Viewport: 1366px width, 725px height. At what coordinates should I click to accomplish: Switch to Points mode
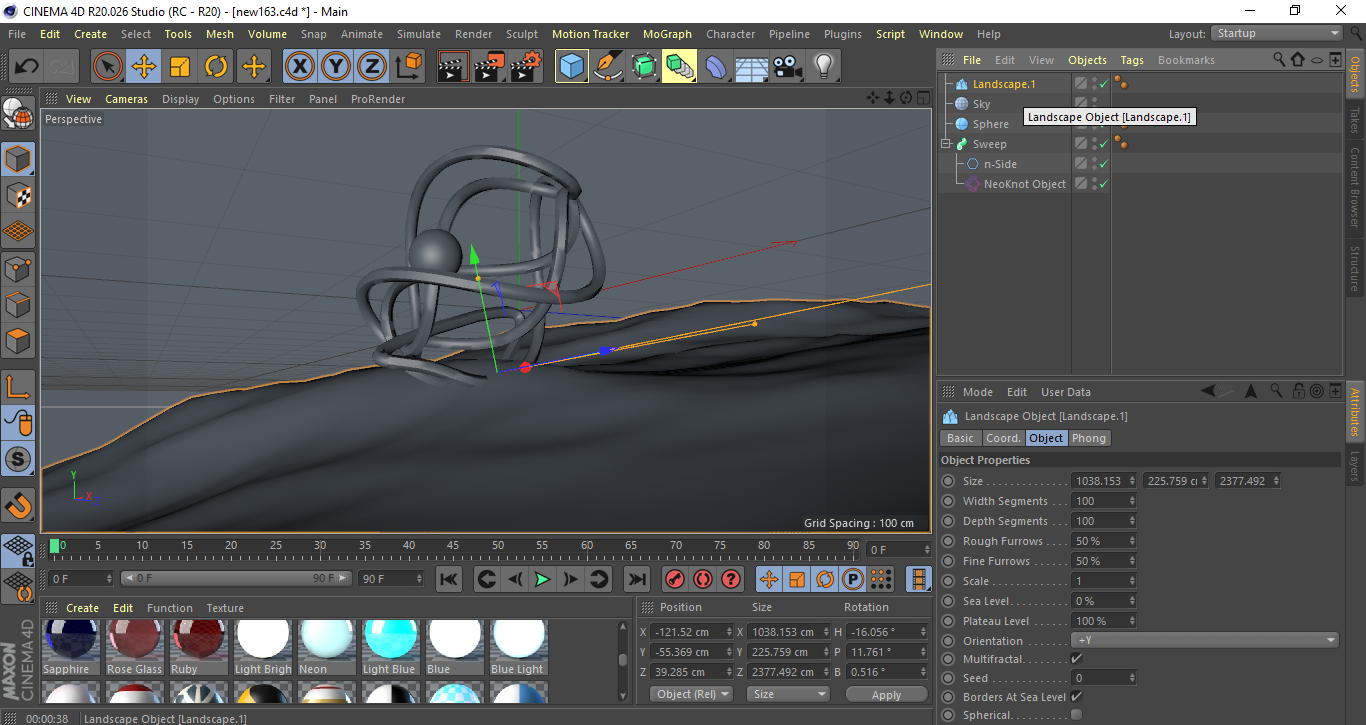(18, 268)
